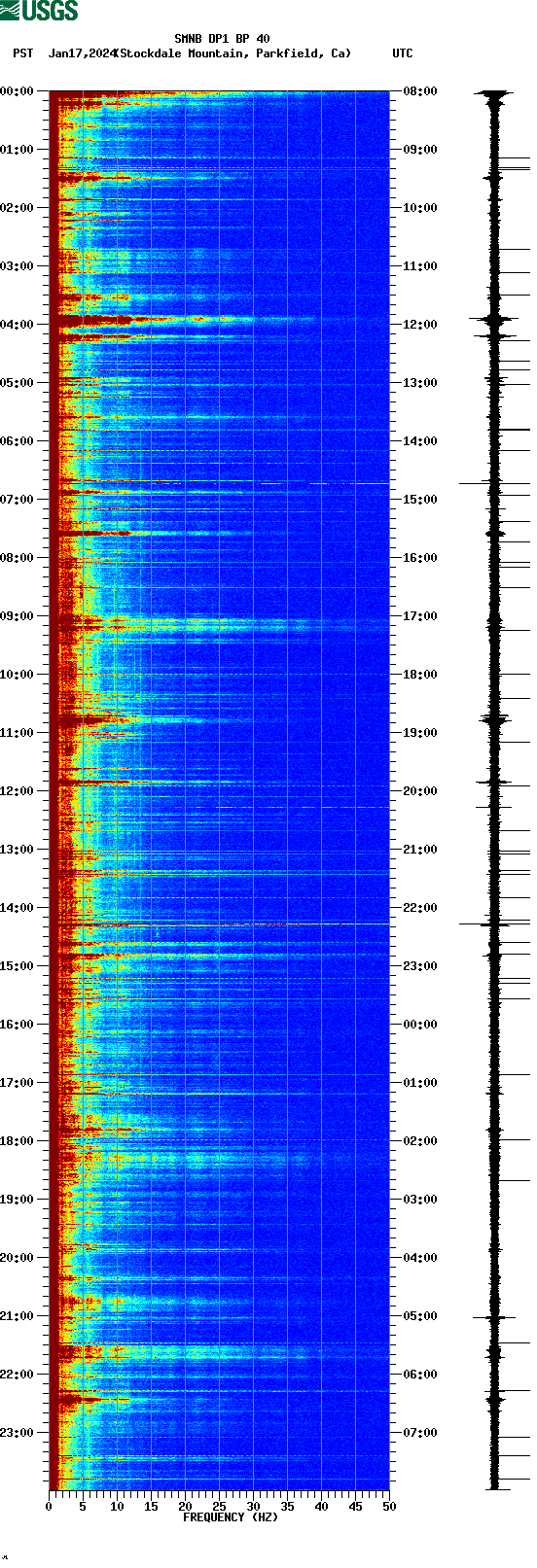Click the 04:00 PST time label

pyautogui.click(x=18, y=325)
